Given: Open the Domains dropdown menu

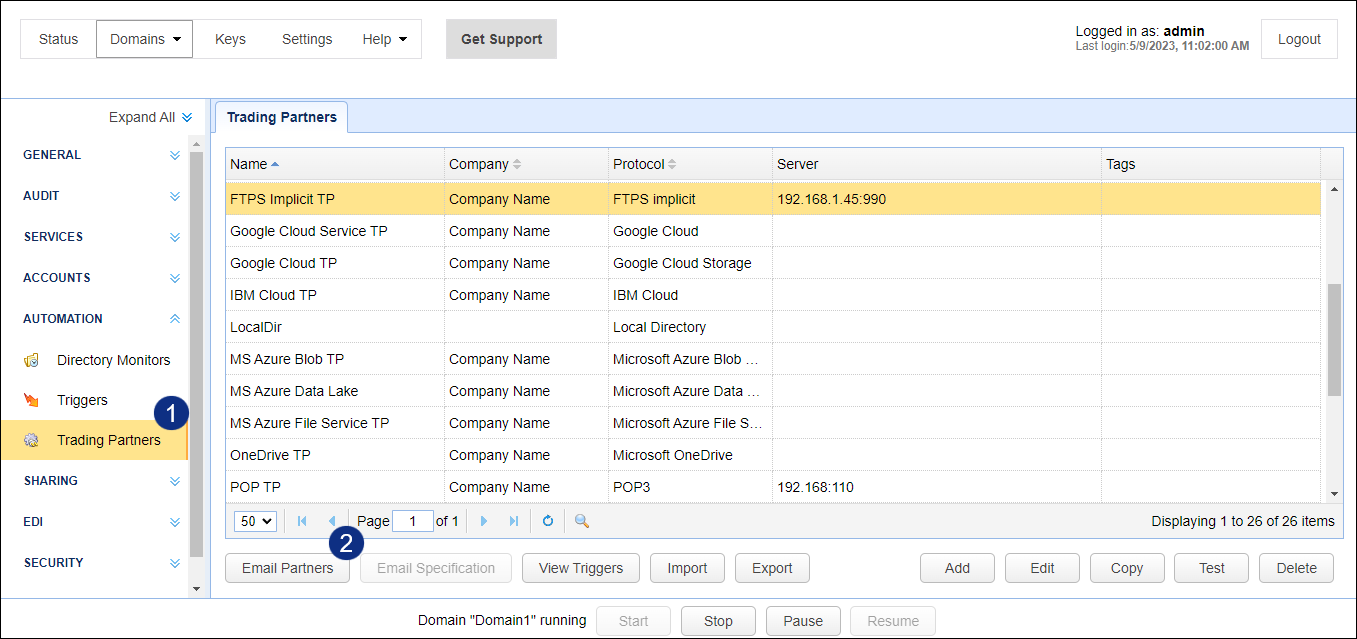Looking at the screenshot, I should click(144, 39).
